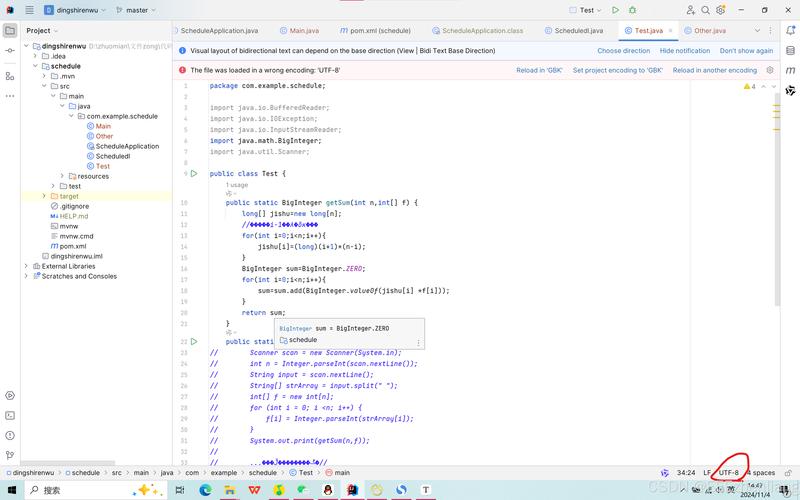Open the Test run configuration dropdown
The image size is (800, 500).
(x=586, y=10)
